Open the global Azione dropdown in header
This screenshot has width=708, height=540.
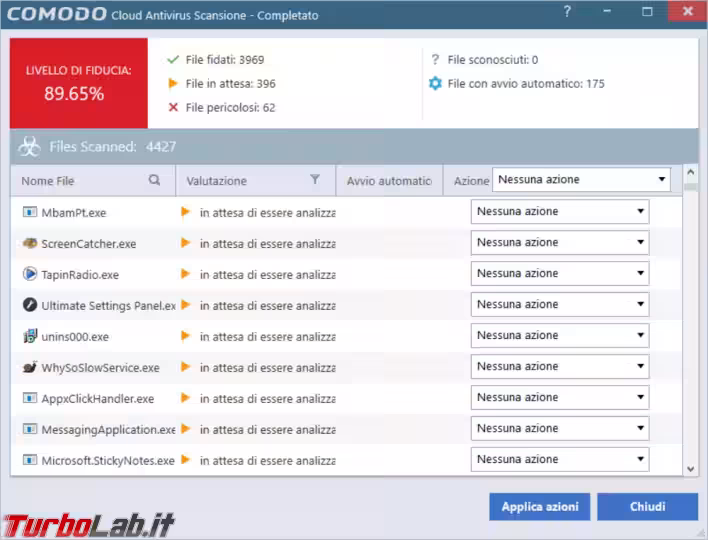tap(581, 179)
